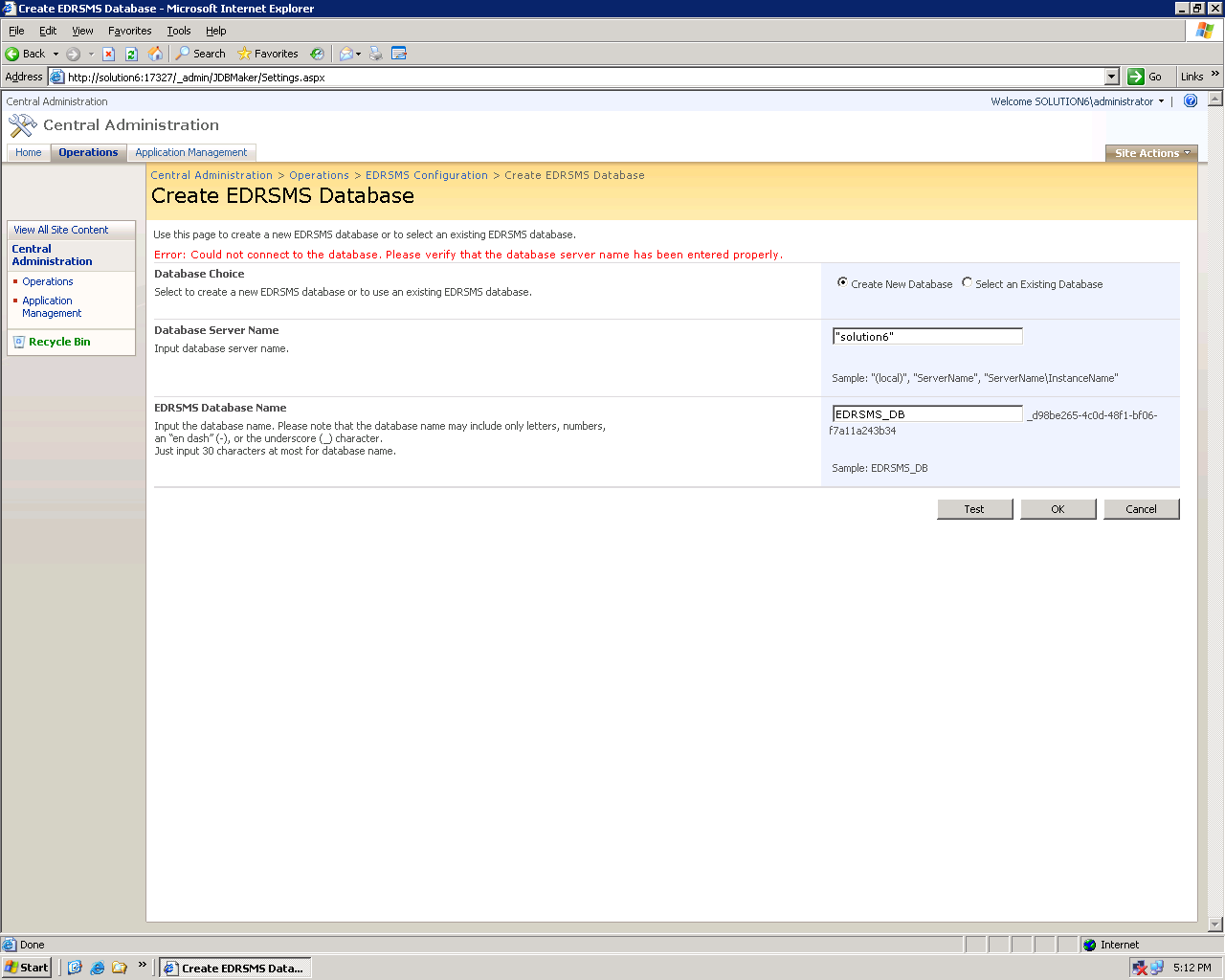1225x980 pixels.
Task: Click the Print toolbar icon
Action: click(376, 54)
